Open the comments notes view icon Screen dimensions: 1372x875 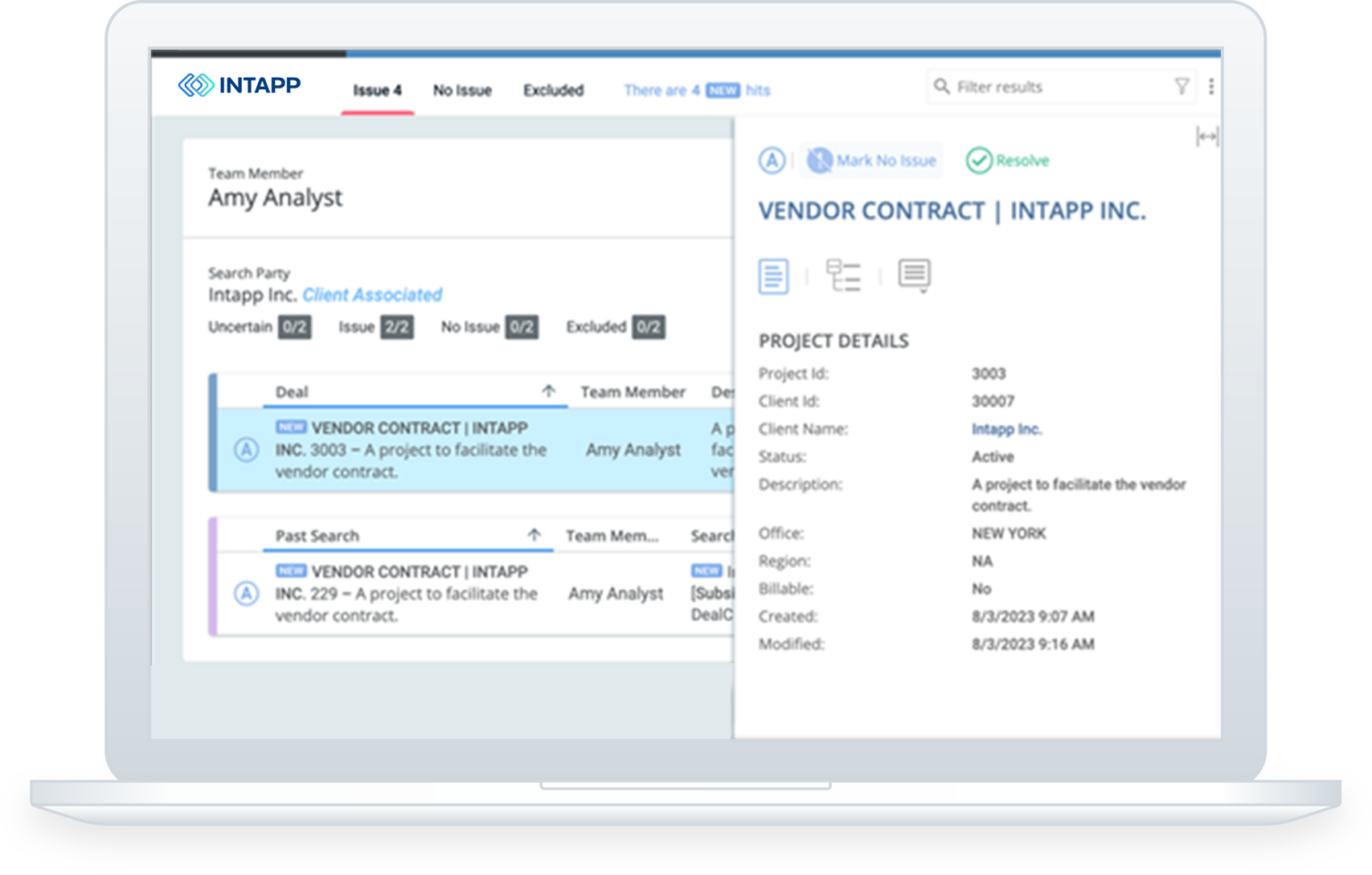[x=914, y=275]
